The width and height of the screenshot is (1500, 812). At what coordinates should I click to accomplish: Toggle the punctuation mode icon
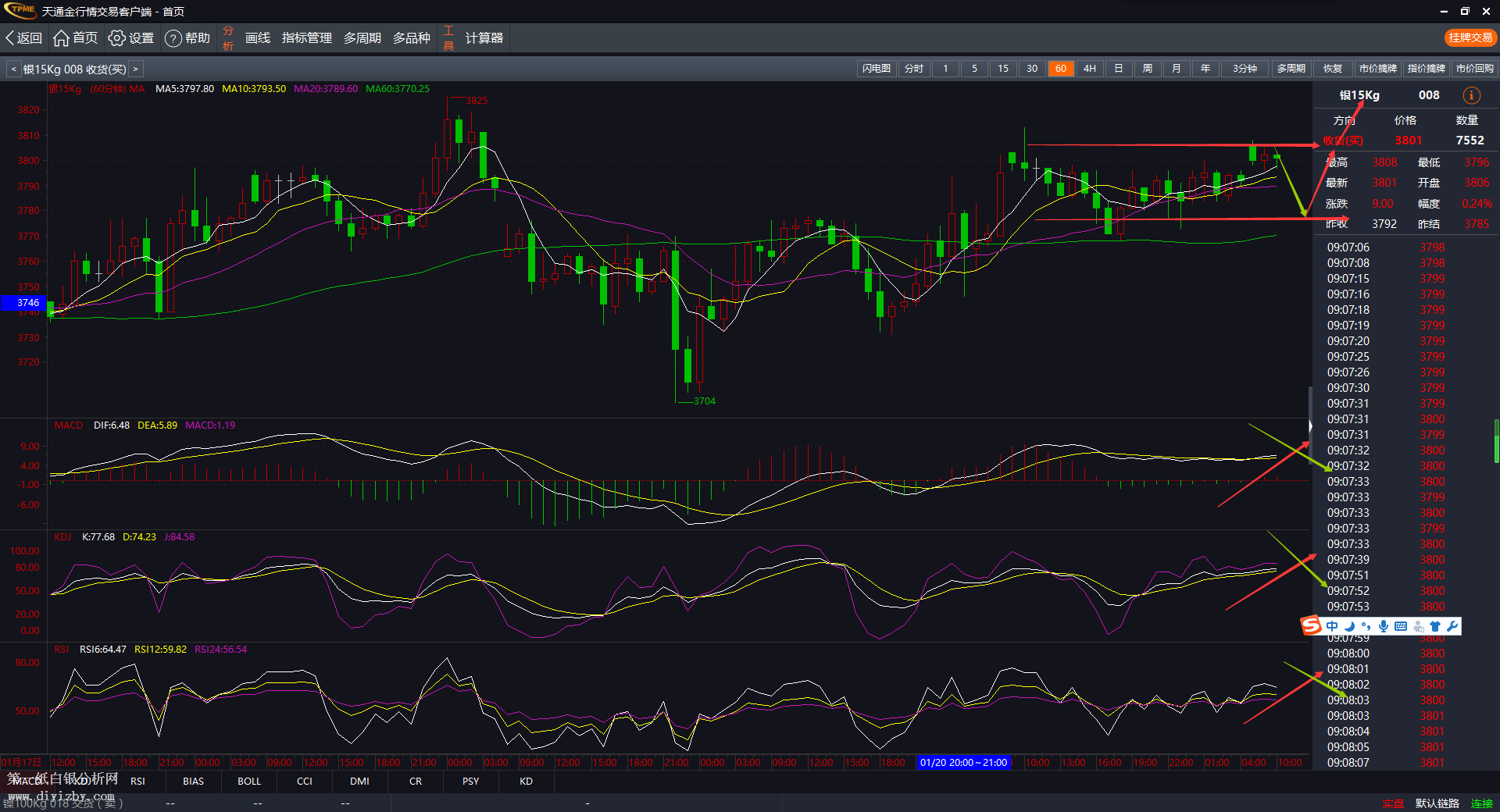1366,626
